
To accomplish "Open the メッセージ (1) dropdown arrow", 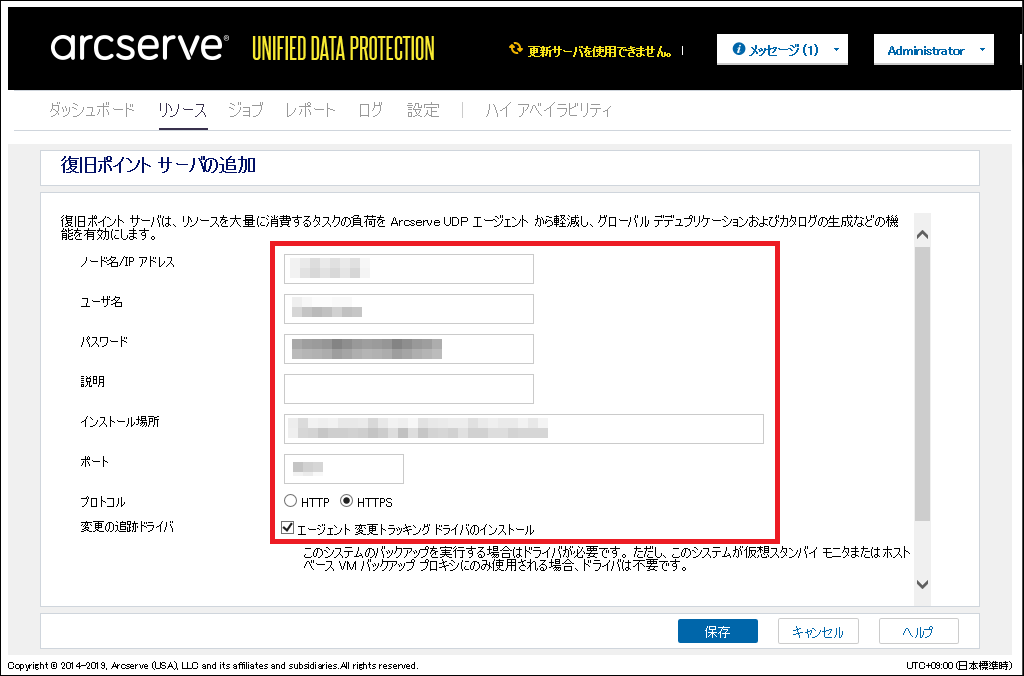I will tap(836, 50).
